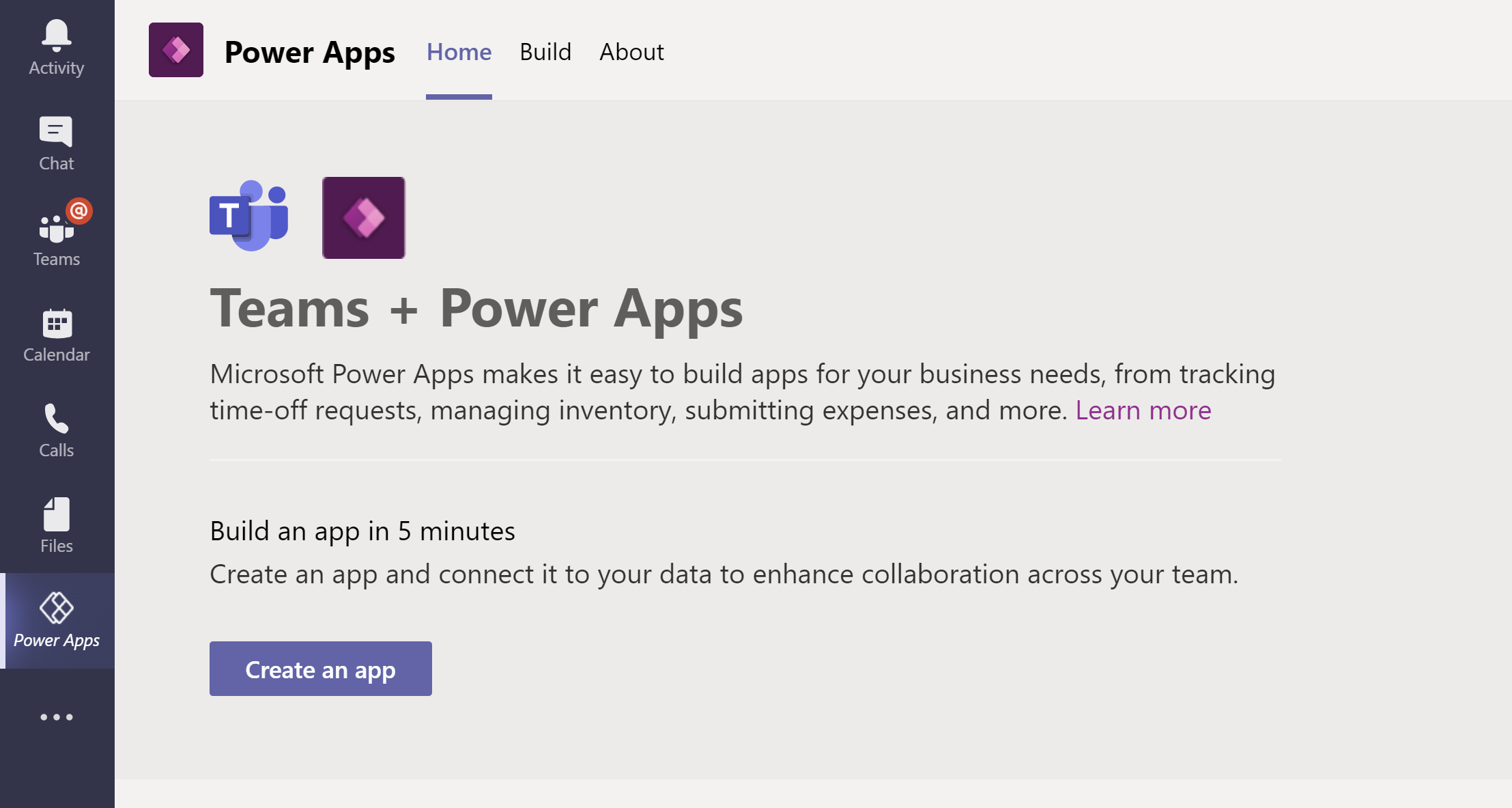
Task: Click the Power Apps header logo icon
Action: 178,51
